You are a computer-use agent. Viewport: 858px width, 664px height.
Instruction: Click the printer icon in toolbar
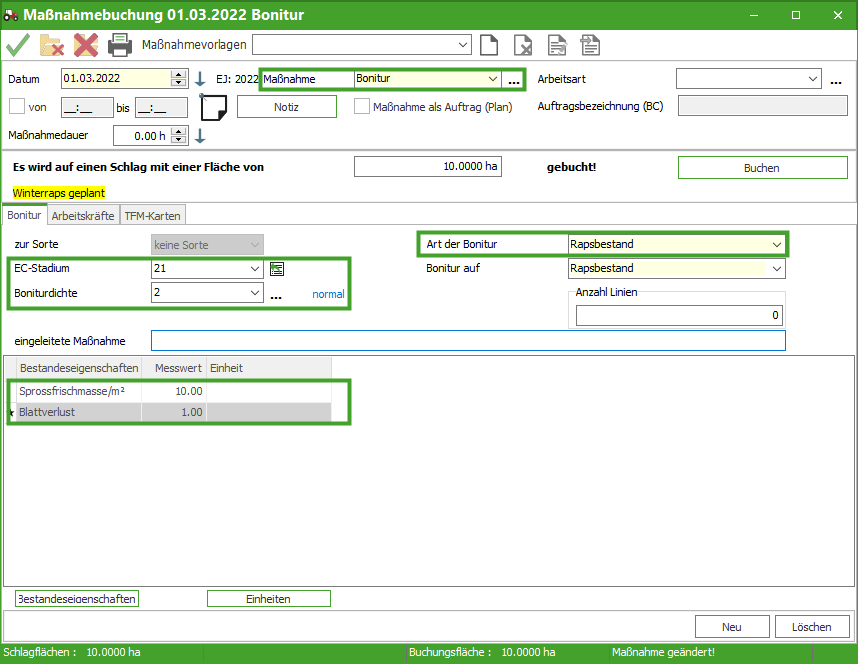coord(120,45)
